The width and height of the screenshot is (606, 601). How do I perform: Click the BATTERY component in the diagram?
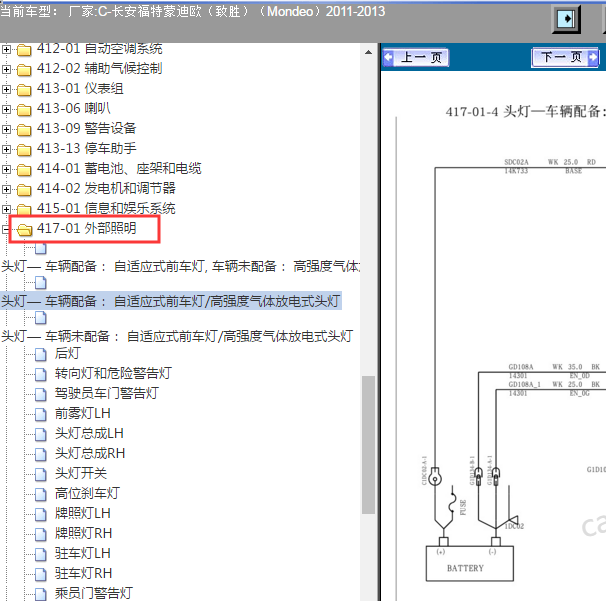click(470, 564)
